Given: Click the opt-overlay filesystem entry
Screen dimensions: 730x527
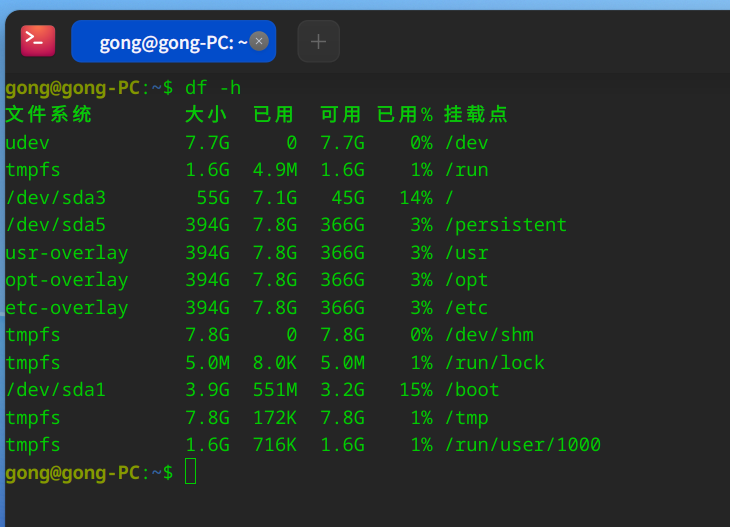Looking at the screenshot, I should [67, 281].
